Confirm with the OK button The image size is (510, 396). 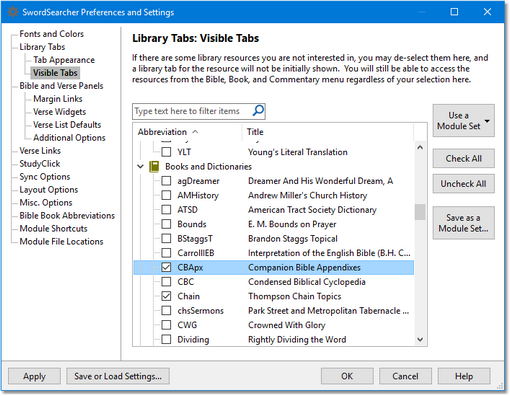click(x=347, y=376)
